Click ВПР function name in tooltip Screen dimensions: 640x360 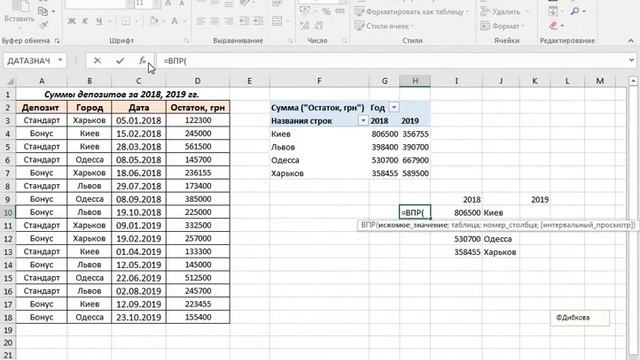368,225
